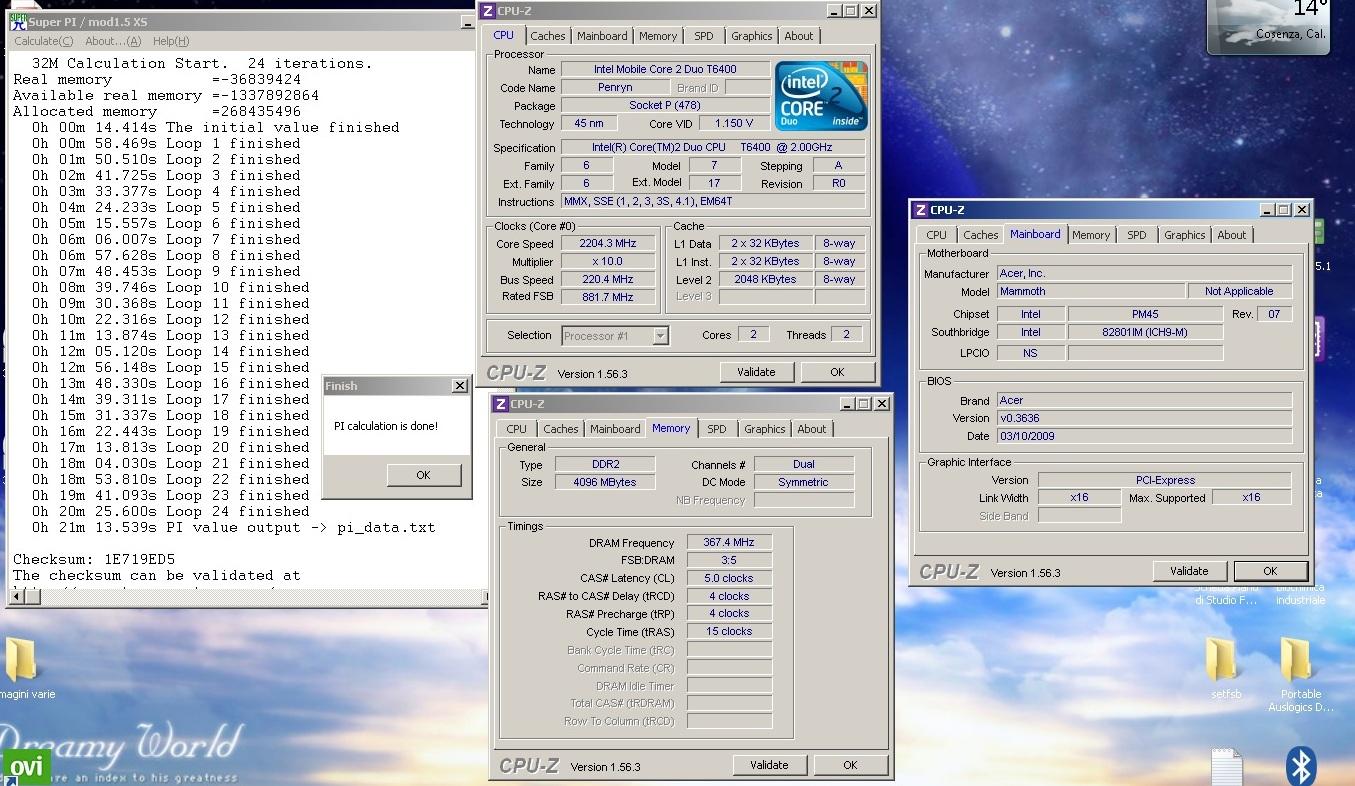Click the Bluetooth desktop icon

tap(1301, 766)
